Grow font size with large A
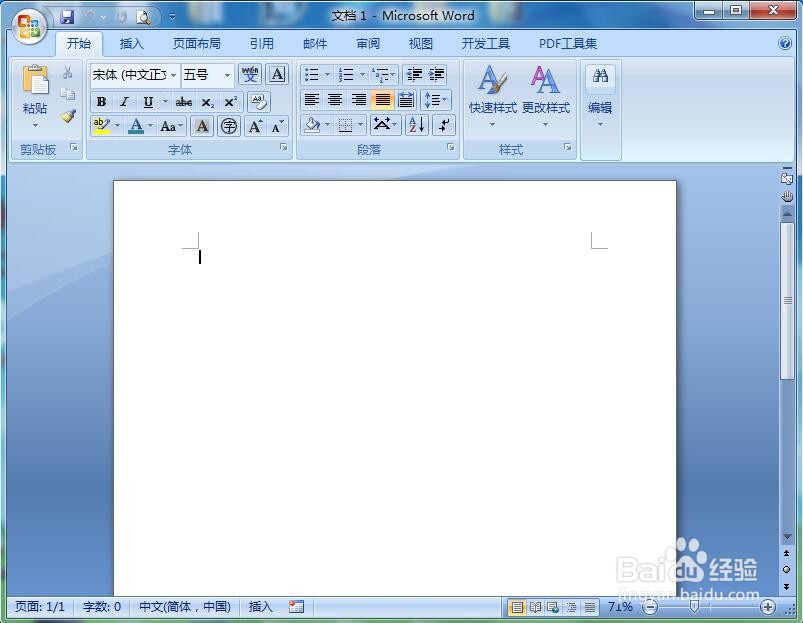This screenshot has height=623, width=803. click(255, 125)
